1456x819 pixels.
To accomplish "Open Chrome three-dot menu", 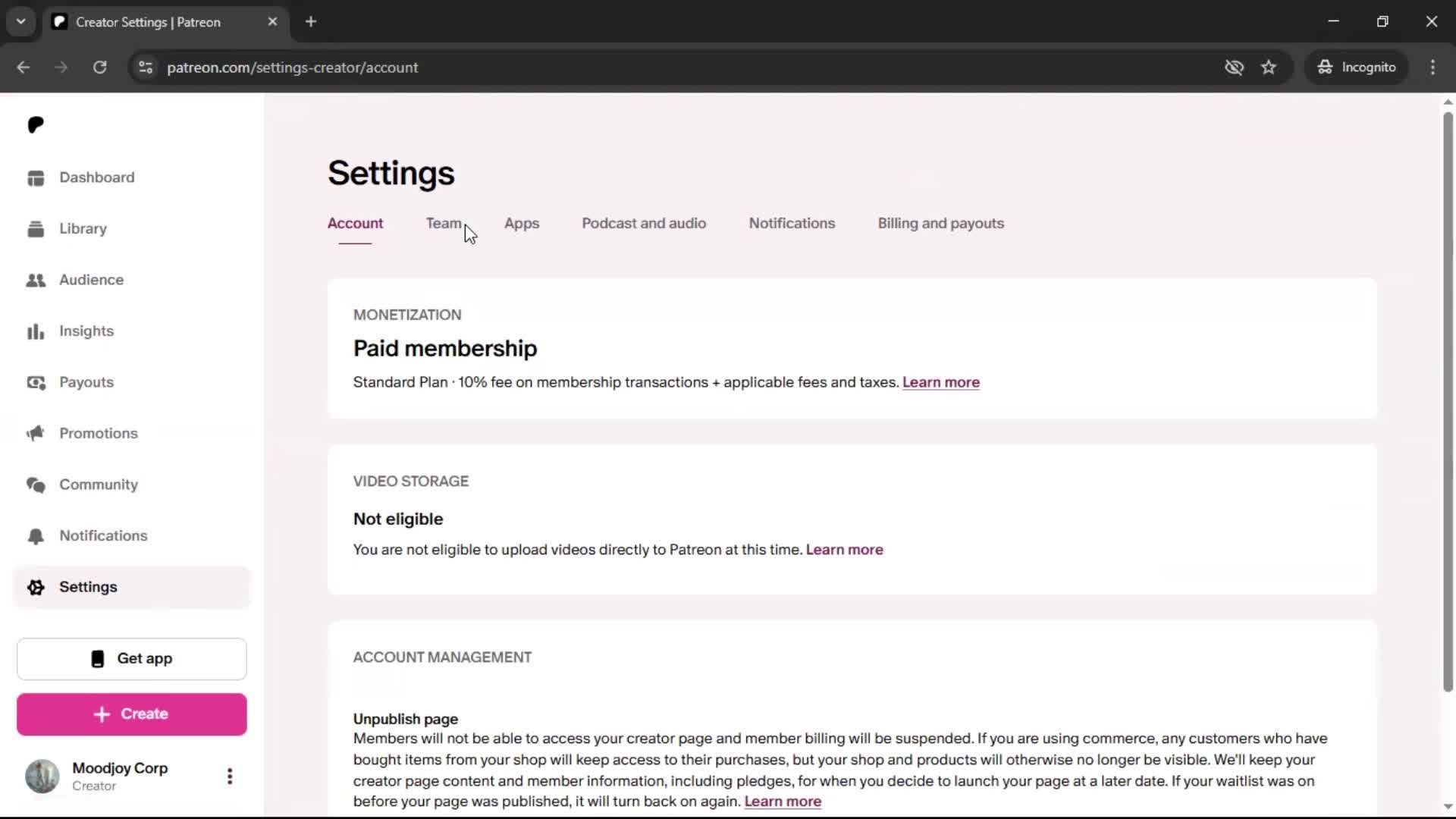I will pyautogui.click(x=1432, y=67).
